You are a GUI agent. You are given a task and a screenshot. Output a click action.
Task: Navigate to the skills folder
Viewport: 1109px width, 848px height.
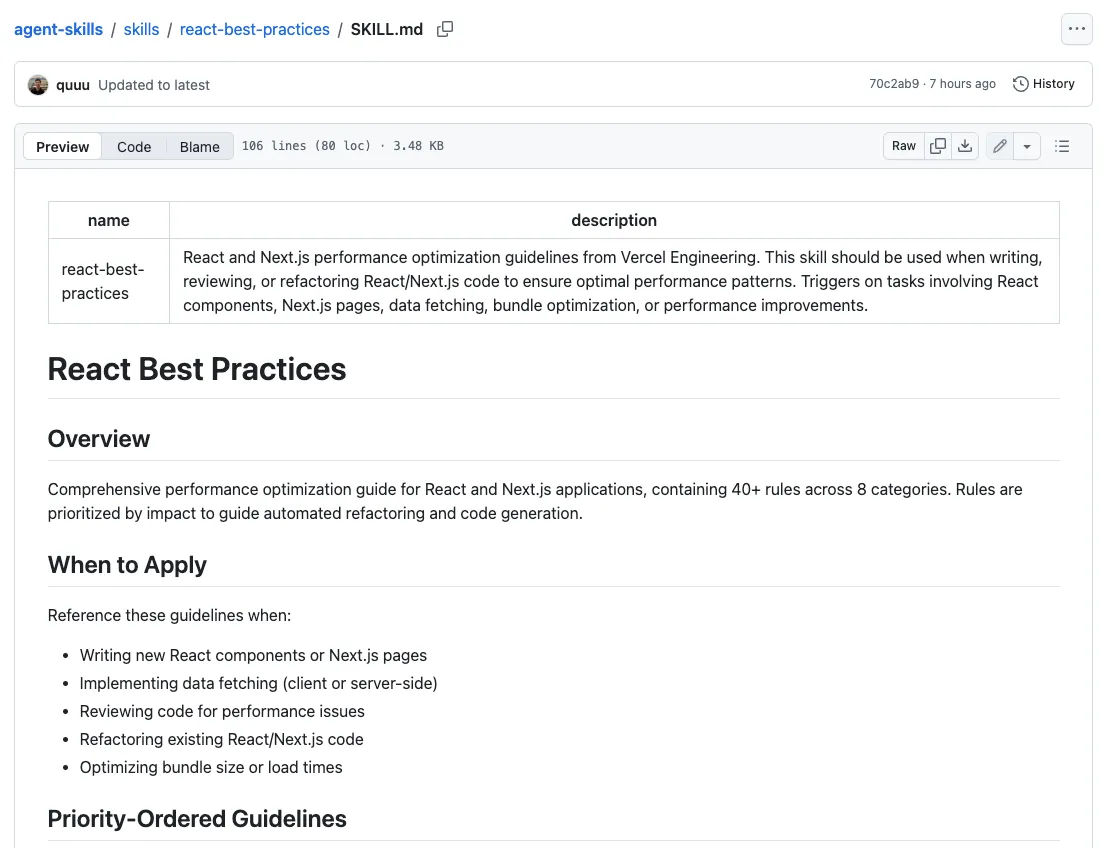pos(141,30)
